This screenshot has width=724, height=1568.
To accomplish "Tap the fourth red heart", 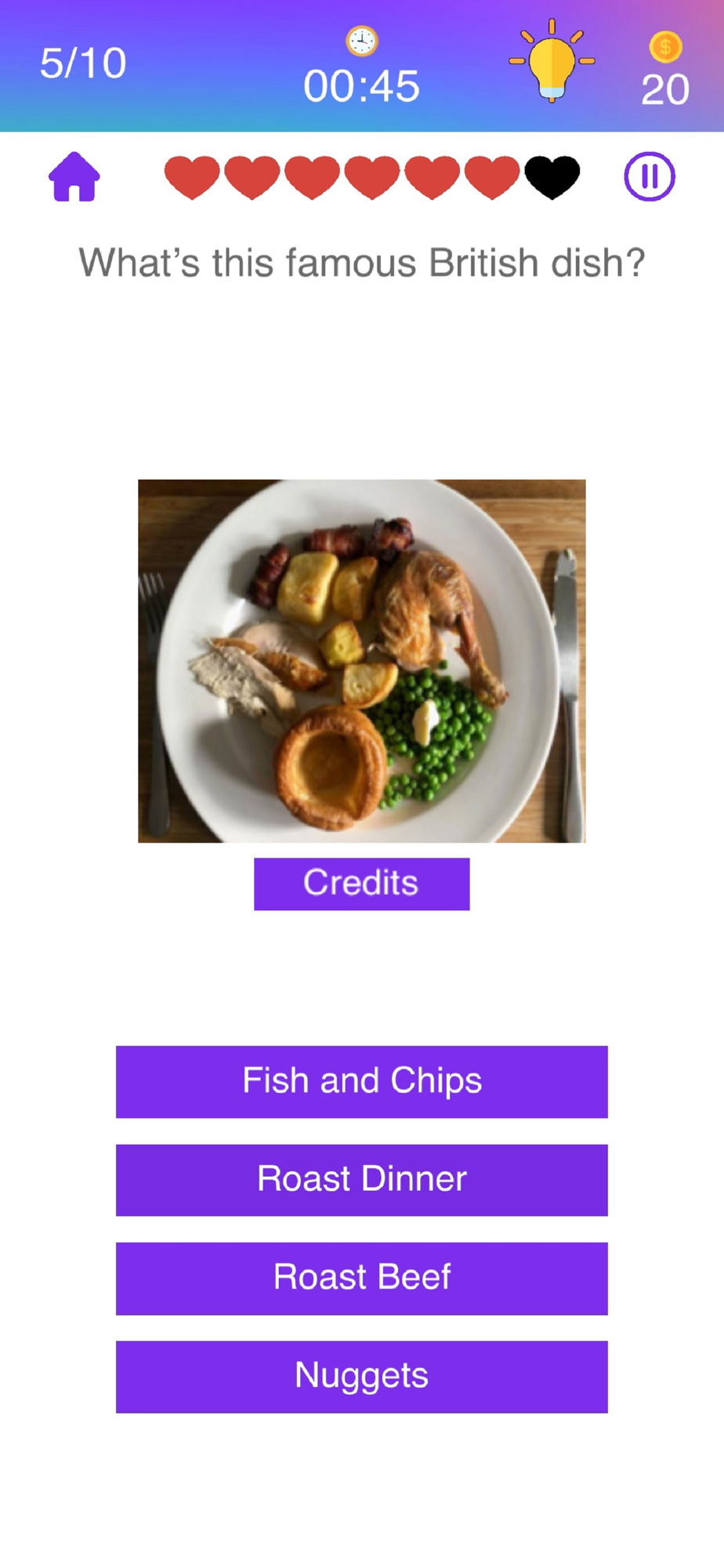I will tap(372, 177).
